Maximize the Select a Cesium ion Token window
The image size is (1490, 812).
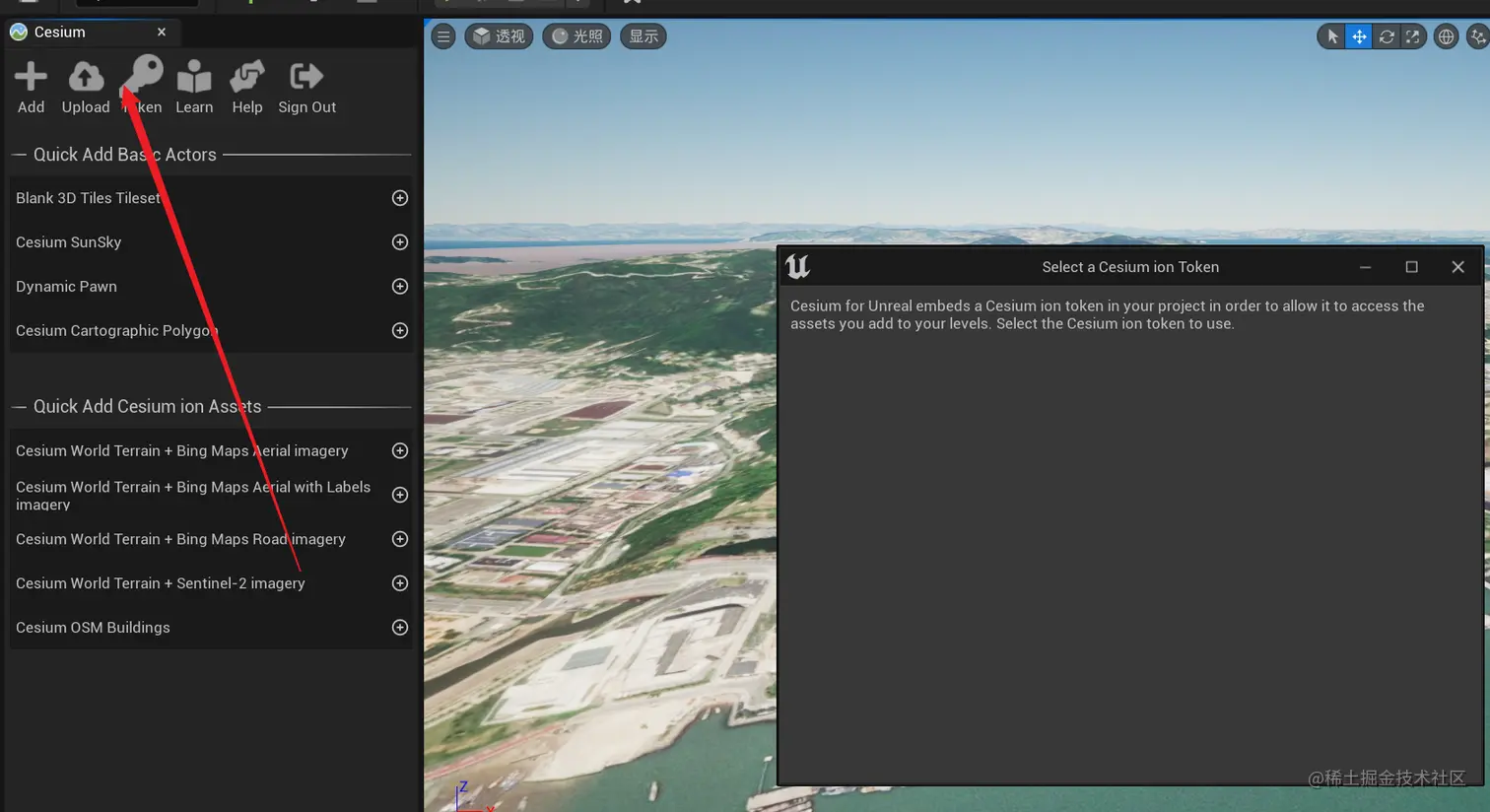coord(1411,267)
